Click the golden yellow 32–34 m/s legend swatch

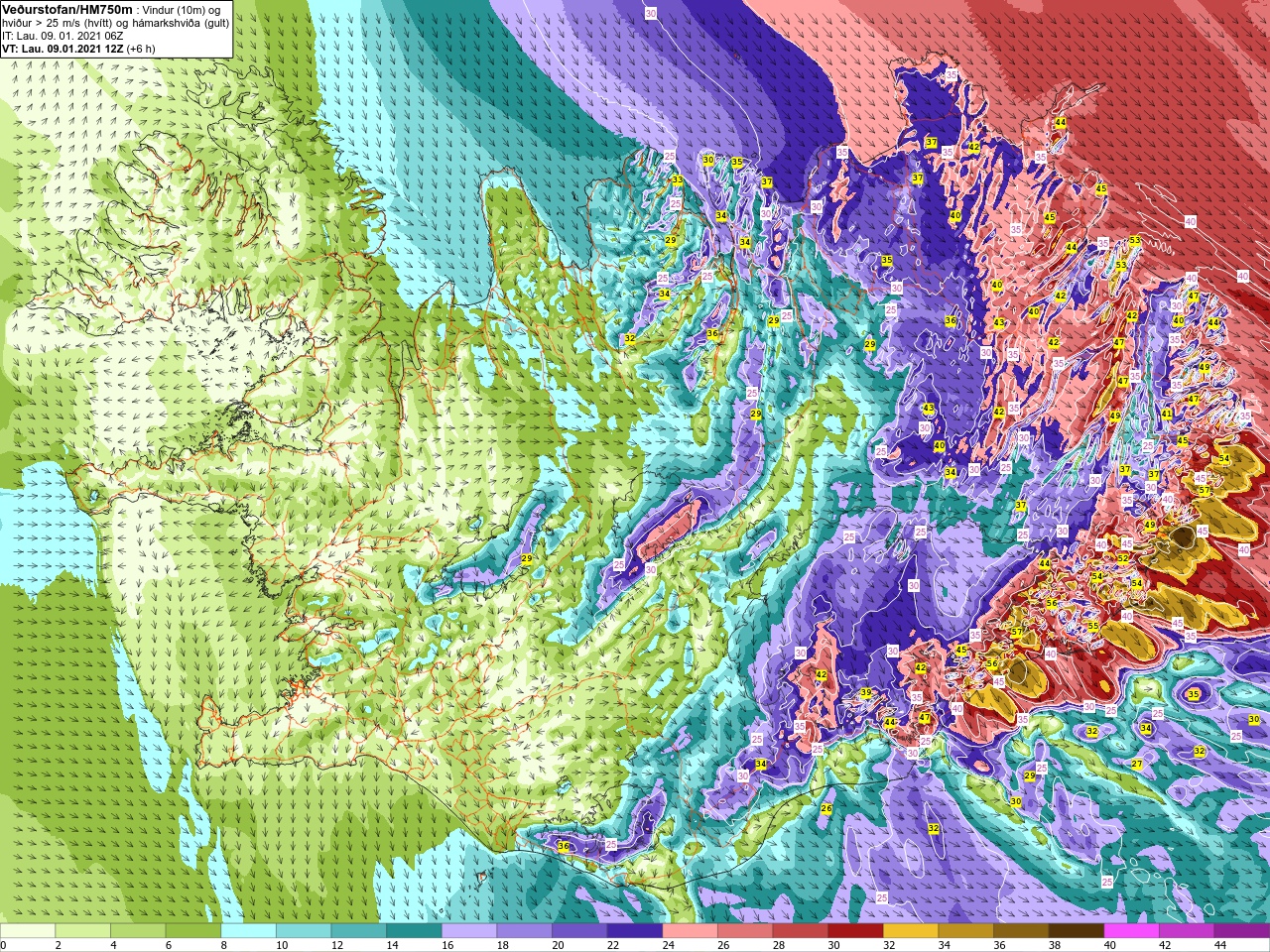[911, 931]
